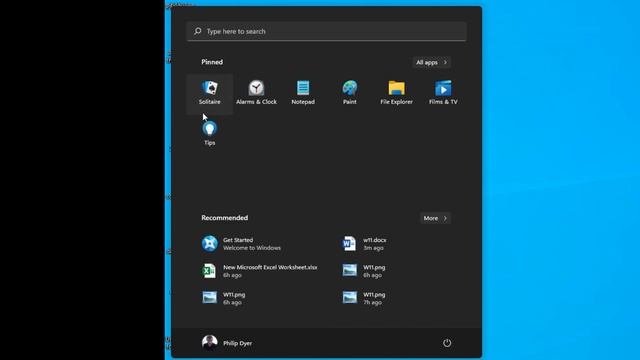Start the Paint app
The height and width of the screenshot is (360, 640).
(350, 93)
